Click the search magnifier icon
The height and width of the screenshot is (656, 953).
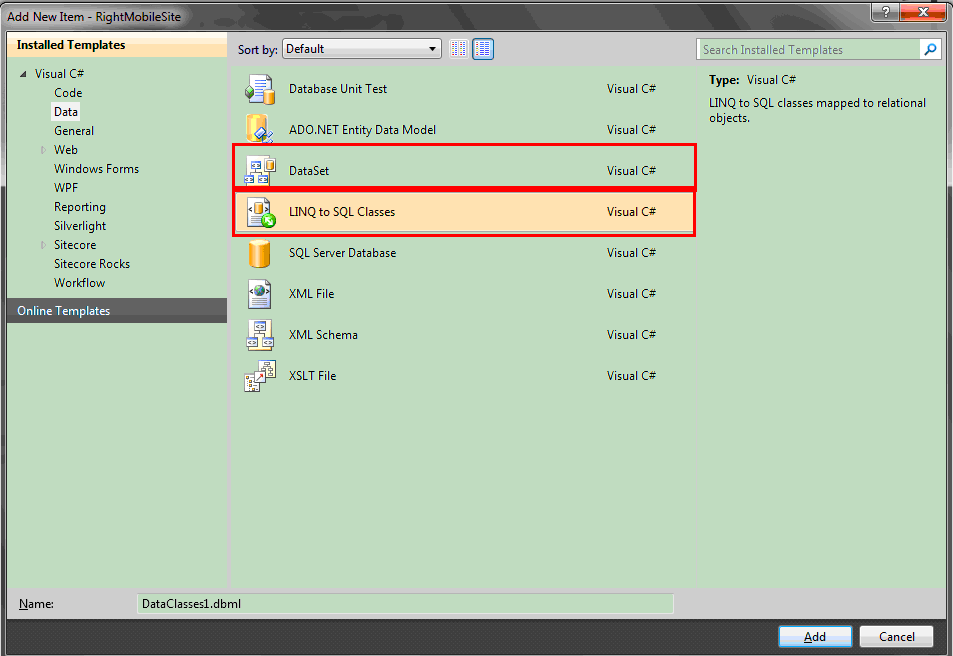930,49
